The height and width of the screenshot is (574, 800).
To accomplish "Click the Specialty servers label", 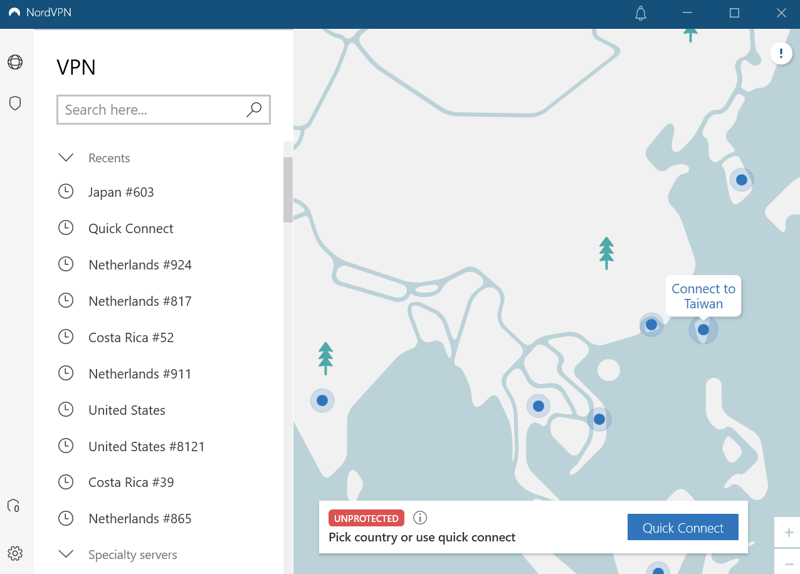I will [x=133, y=555].
